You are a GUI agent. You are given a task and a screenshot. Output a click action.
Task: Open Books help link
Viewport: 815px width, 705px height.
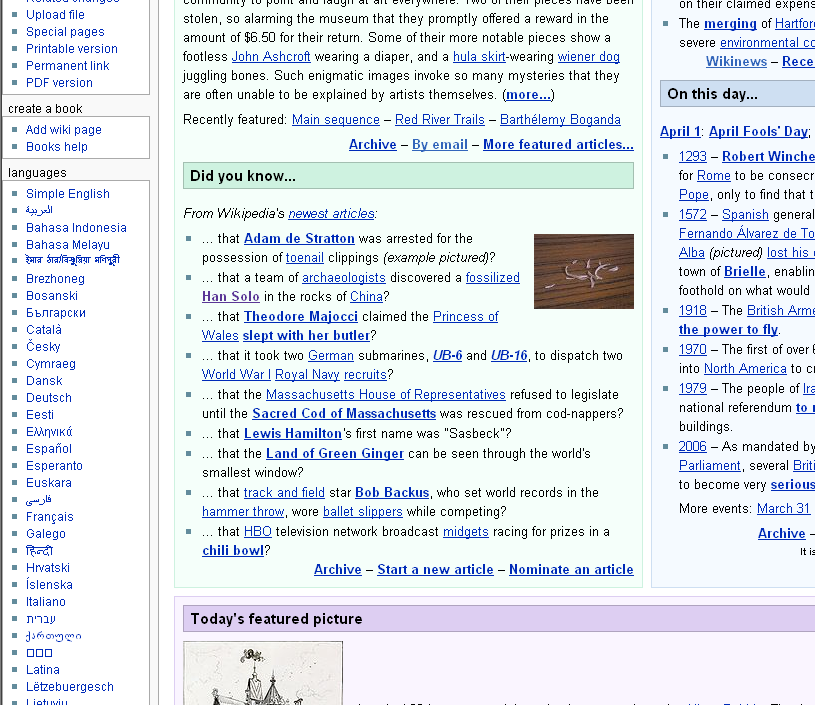coord(57,147)
